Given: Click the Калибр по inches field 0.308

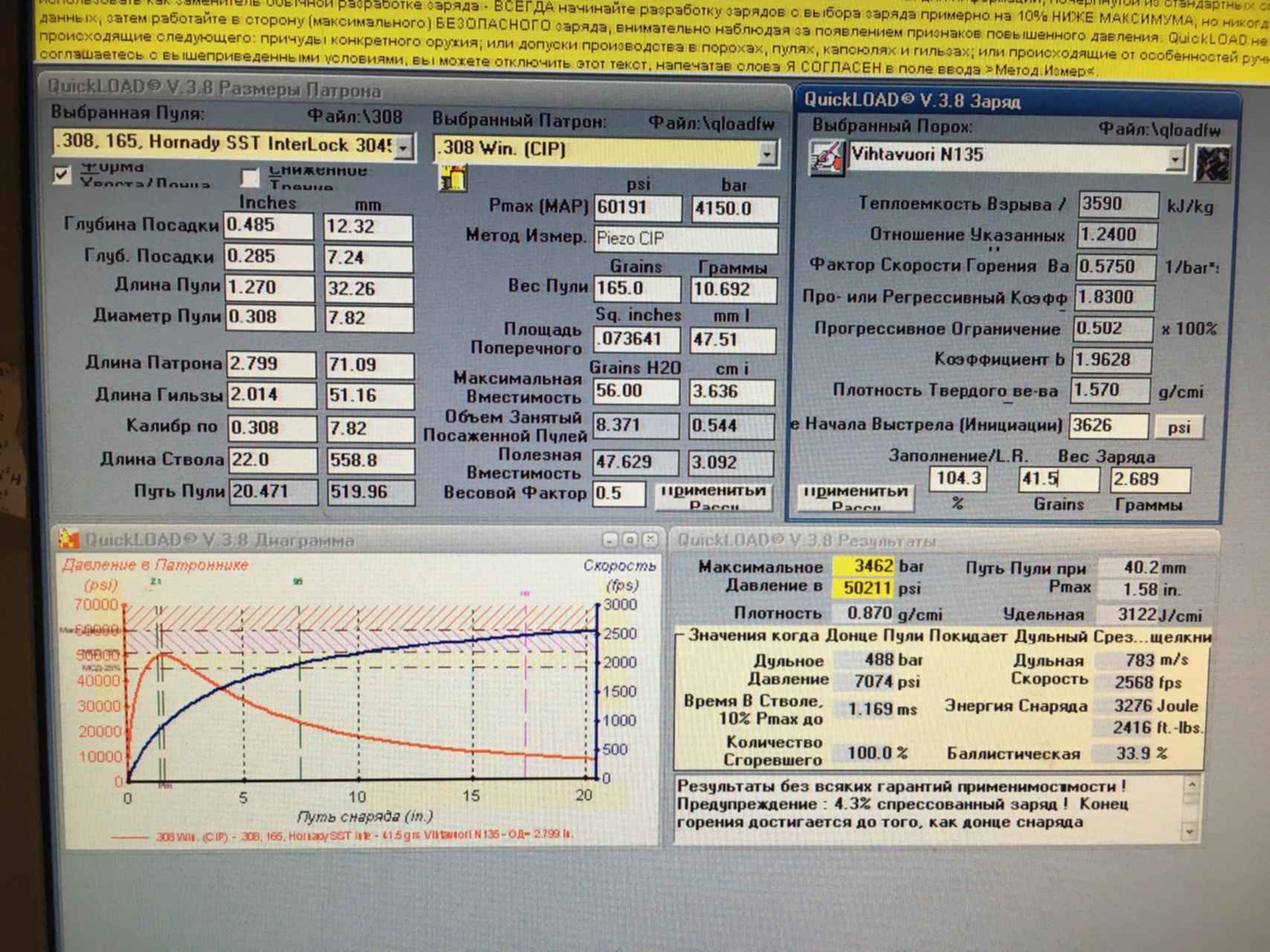Looking at the screenshot, I should (x=272, y=428).
